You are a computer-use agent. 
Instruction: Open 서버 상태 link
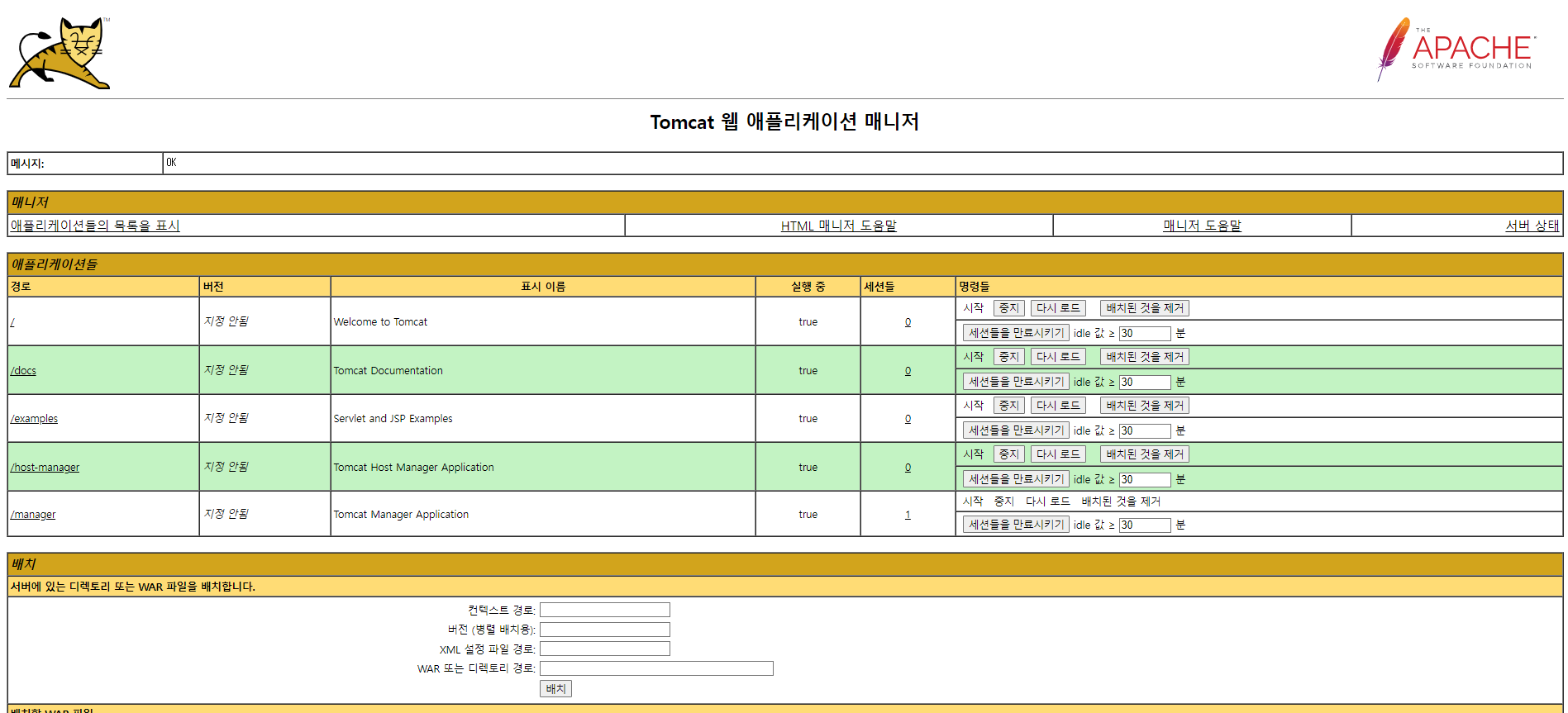tap(1532, 226)
